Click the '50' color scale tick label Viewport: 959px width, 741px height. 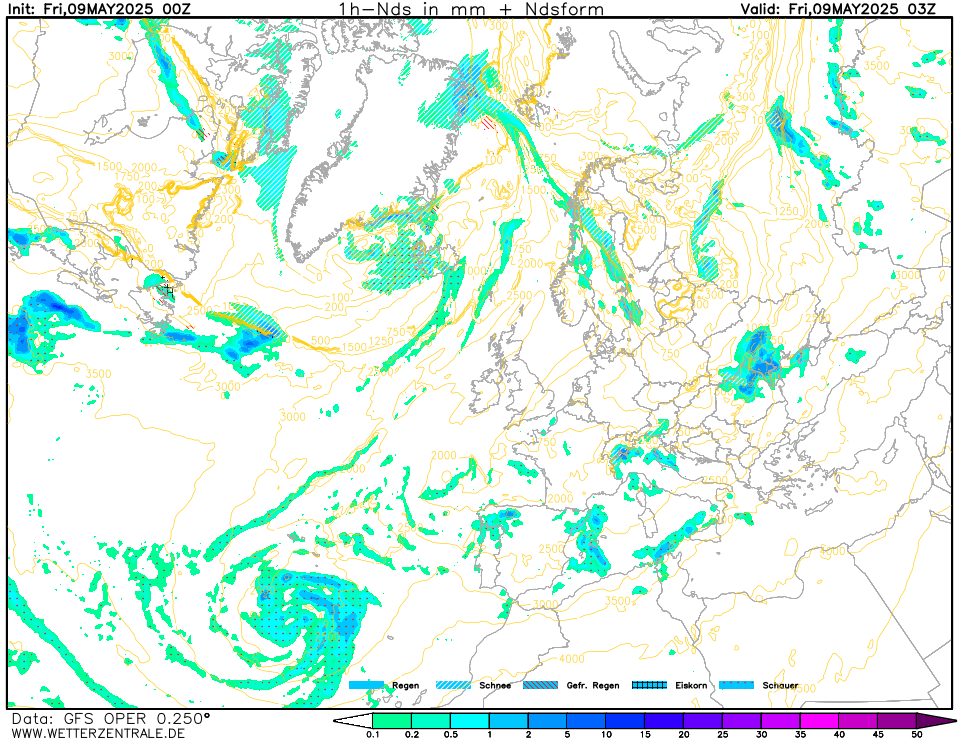pyautogui.click(x=917, y=735)
